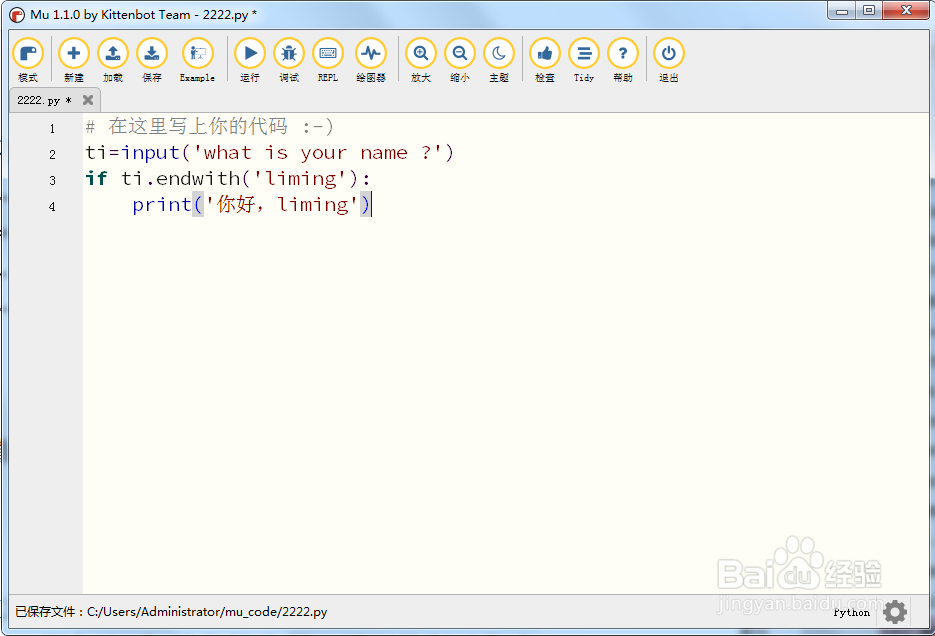Load a file using 加载

pyautogui.click(x=112, y=54)
